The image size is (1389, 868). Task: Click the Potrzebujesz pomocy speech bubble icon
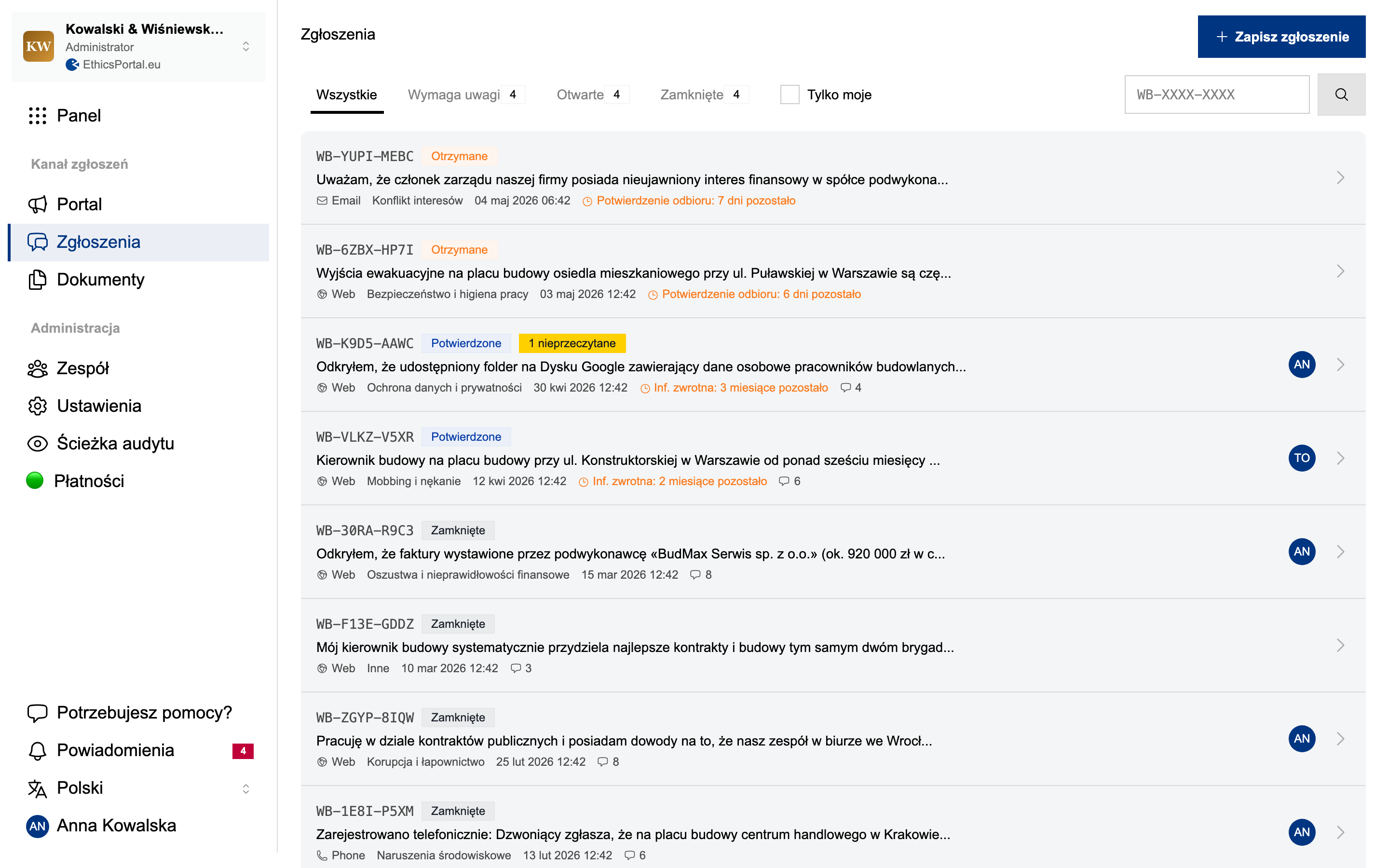37,713
